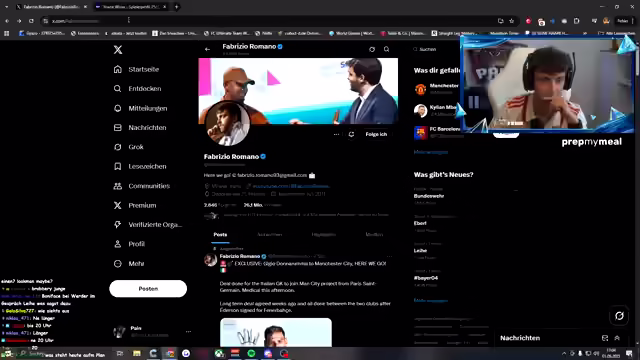Click the 26,1 Mio. followers count
Screen dimensions: 640x360
click(x=262, y=205)
